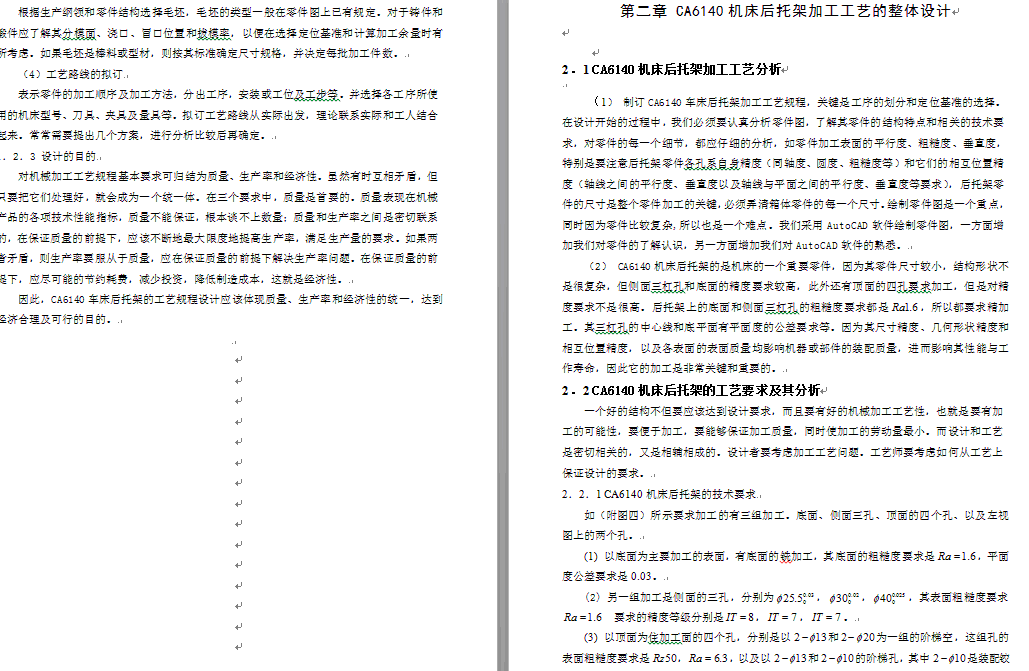Click heading '2．2 CA6140 机床后托架的工艺要求及其分析'
Image resolution: width=1029 pixels, height=671 pixels.
(690, 391)
